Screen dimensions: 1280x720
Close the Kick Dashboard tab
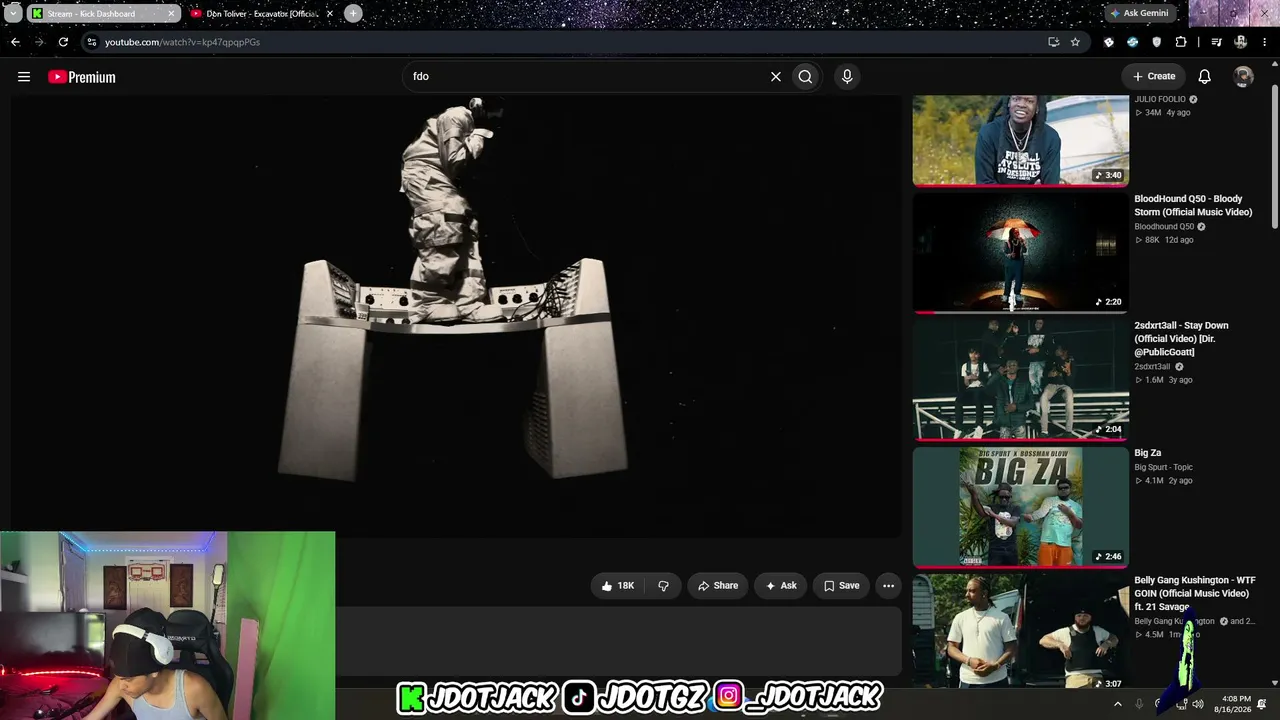pos(171,14)
